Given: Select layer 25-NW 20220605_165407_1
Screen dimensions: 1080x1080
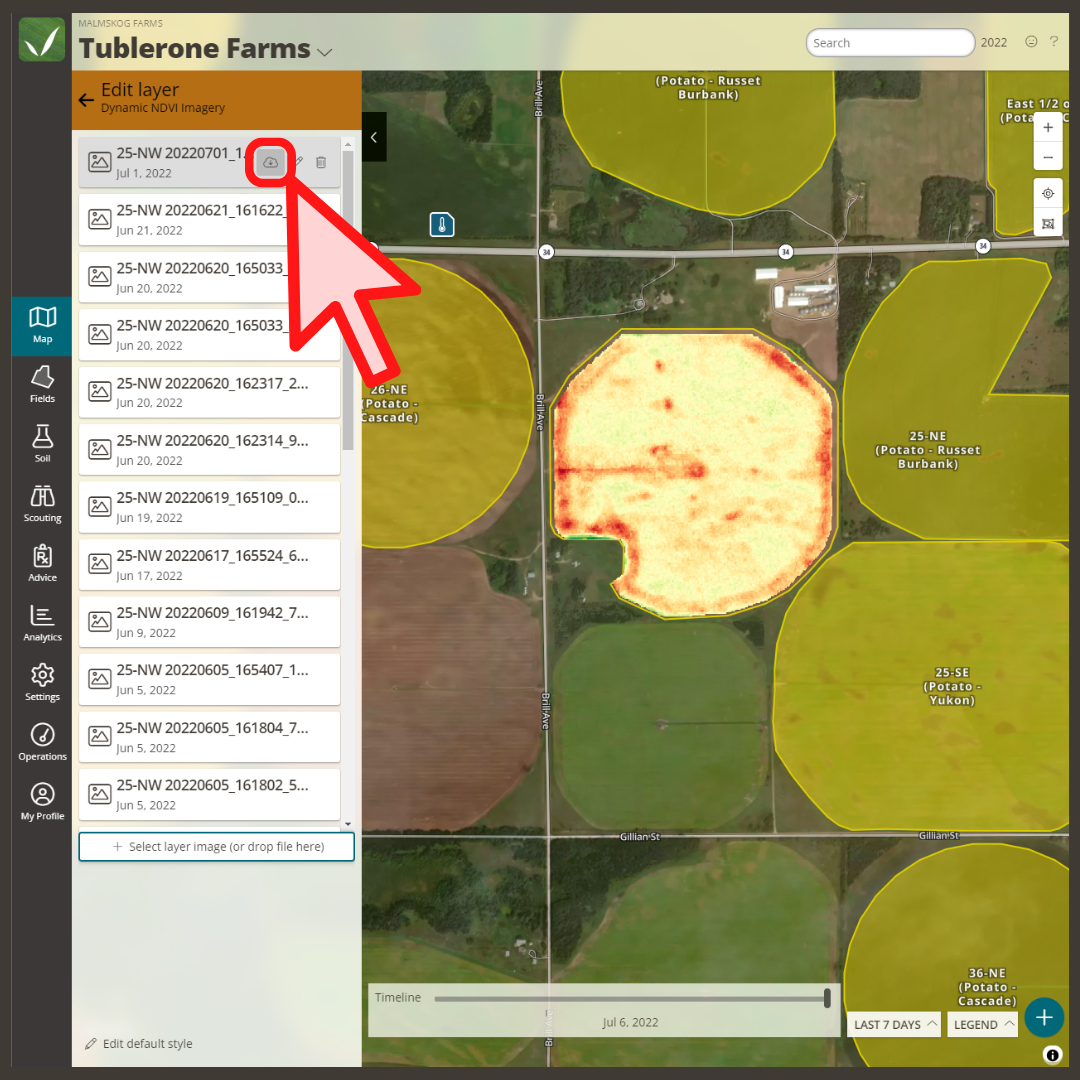Looking at the screenshot, I should point(209,679).
